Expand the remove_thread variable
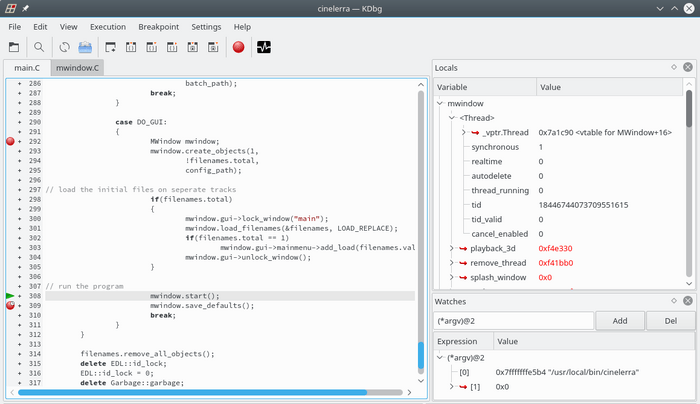Screen dimensions: 700x404 tap(451, 263)
